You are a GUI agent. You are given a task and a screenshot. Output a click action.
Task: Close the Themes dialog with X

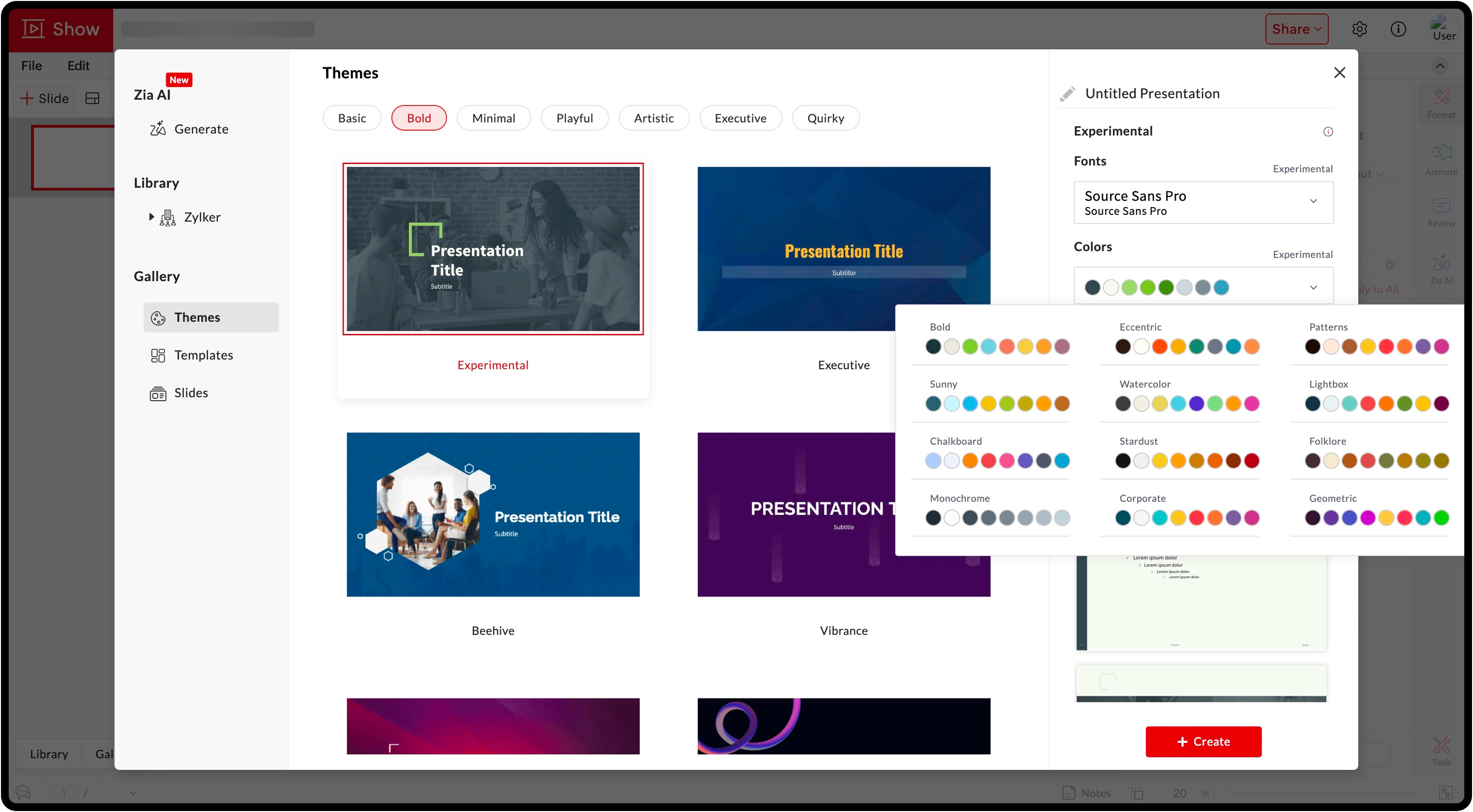tap(1339, 73)
